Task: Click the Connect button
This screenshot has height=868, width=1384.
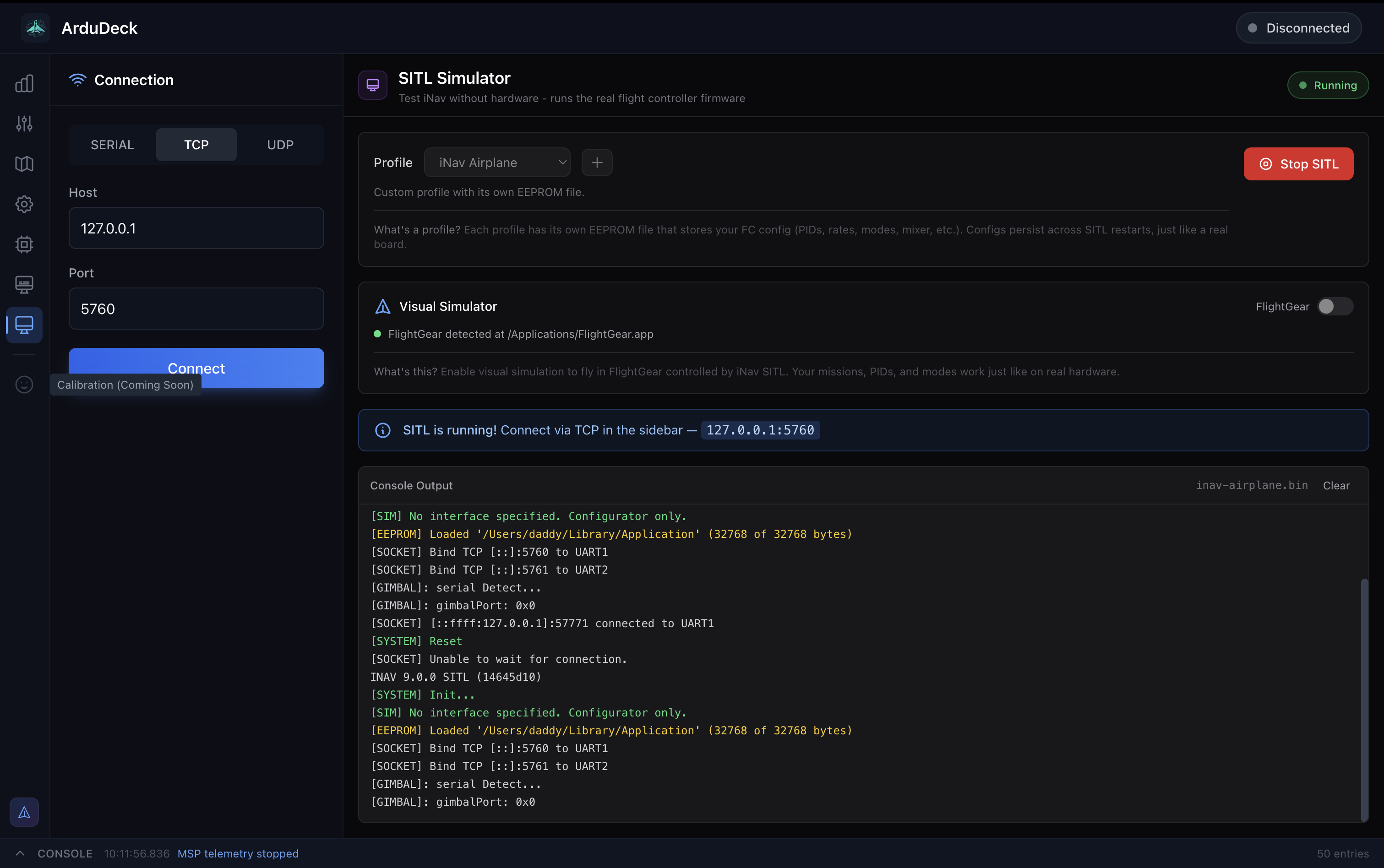Action: [x=196, y=368]
